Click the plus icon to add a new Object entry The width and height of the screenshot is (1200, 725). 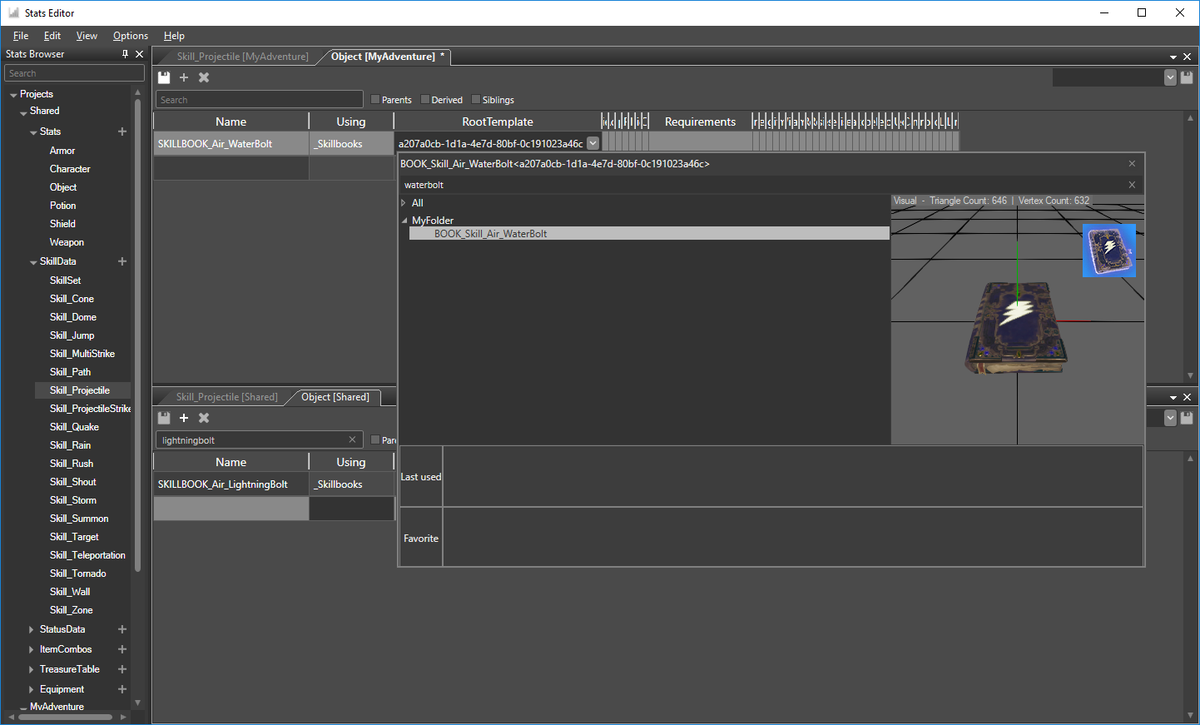[x=184, y=77]
